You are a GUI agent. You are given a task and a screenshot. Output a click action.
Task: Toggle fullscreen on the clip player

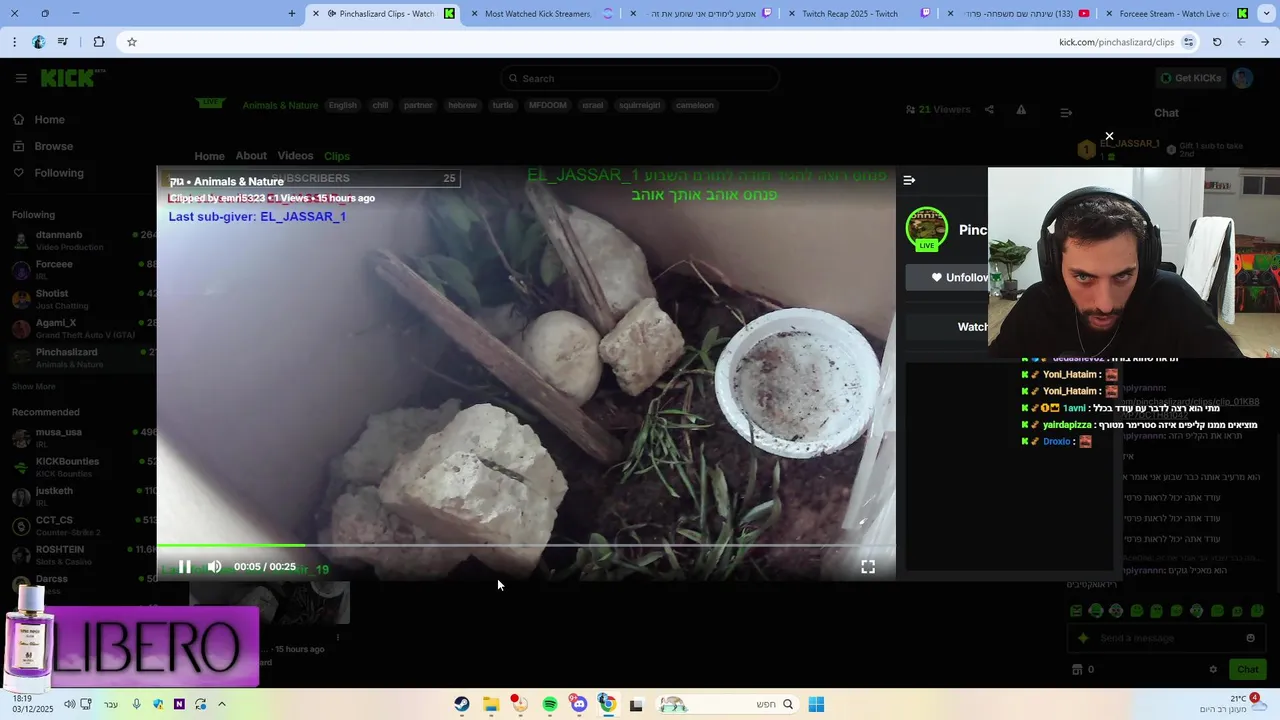[x=868, y=567]
